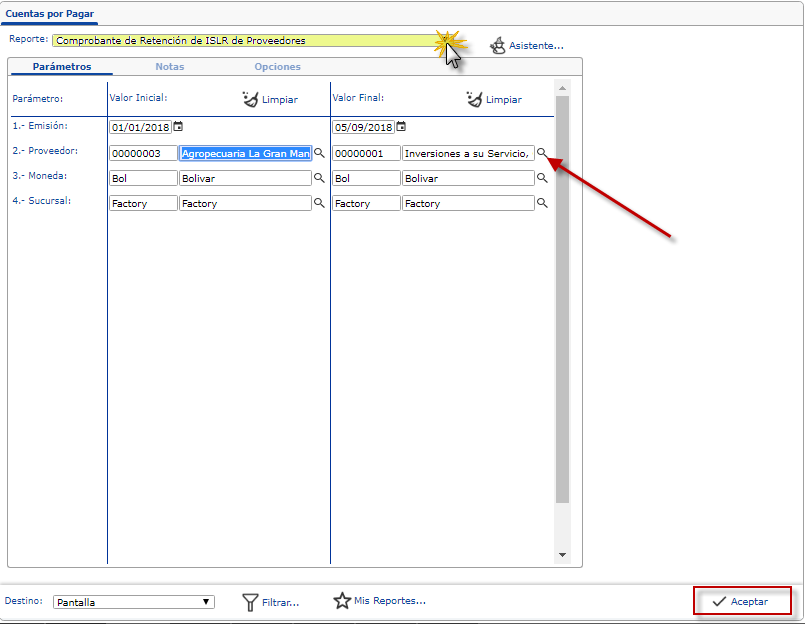
Task: Click initial Proveedor code field 00000003
Action: click(x=143, y=153)
